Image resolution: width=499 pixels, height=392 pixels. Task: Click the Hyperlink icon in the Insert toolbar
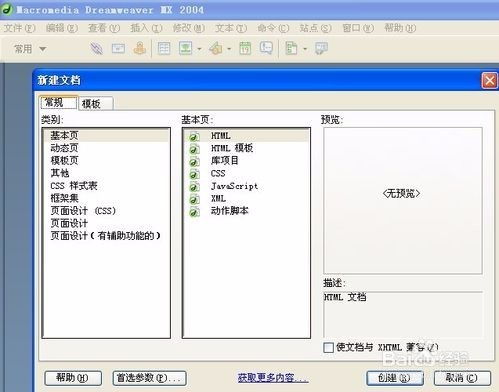tap(97, 49)
